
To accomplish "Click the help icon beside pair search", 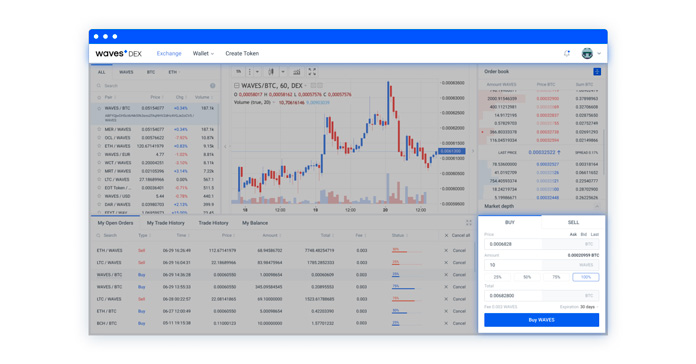I will click(x=213, y=86).
